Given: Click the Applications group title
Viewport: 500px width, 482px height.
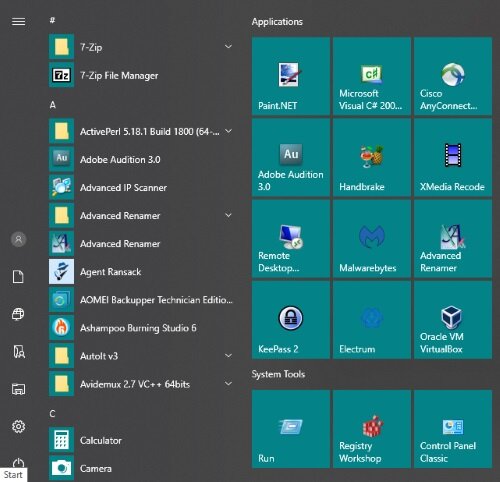Looking at the screenshot, I should point(277,22).
